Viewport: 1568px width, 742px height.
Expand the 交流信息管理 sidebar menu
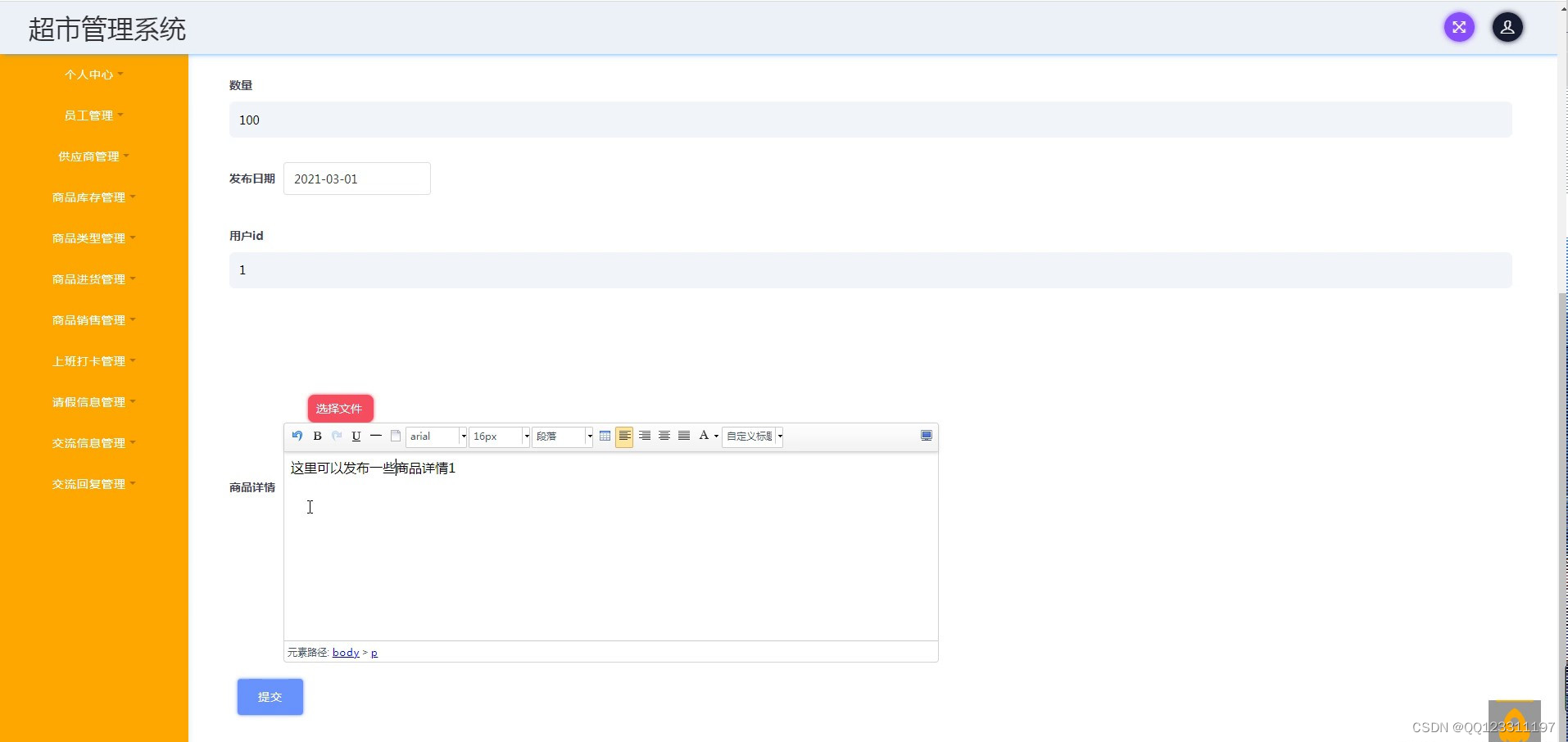coord(94,443)
